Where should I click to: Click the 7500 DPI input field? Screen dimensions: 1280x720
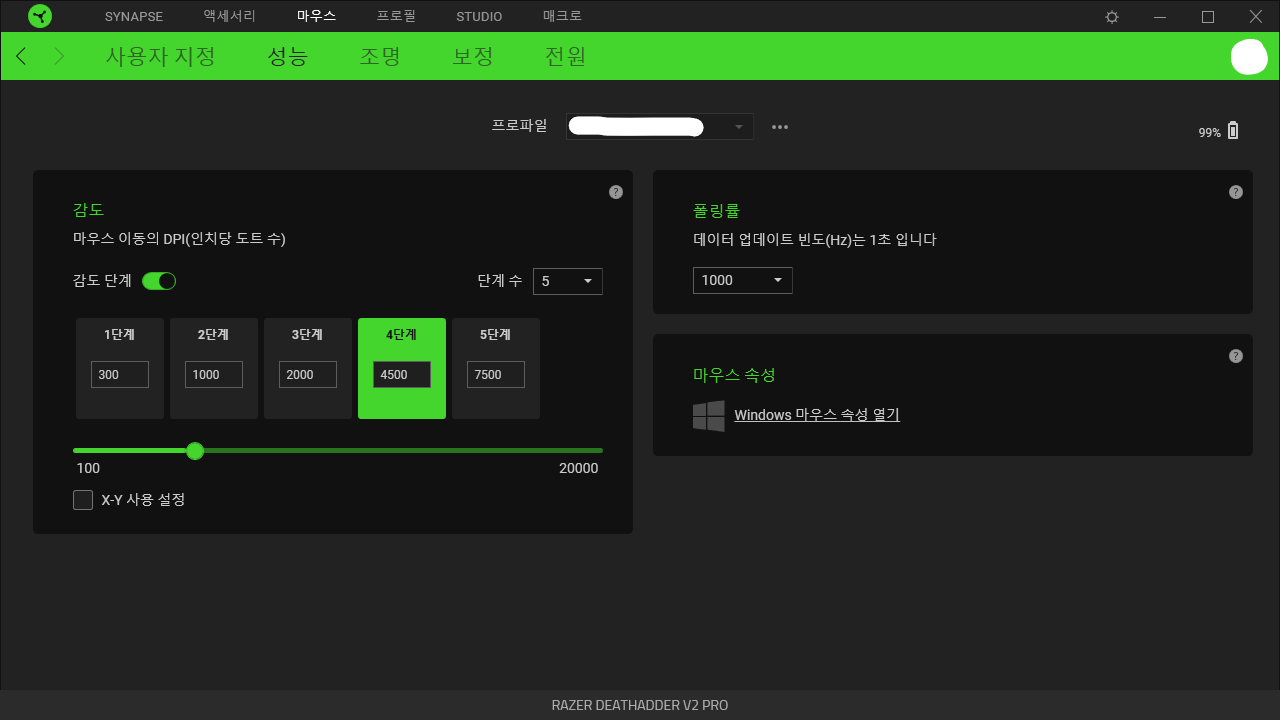[x=496, y=374]
